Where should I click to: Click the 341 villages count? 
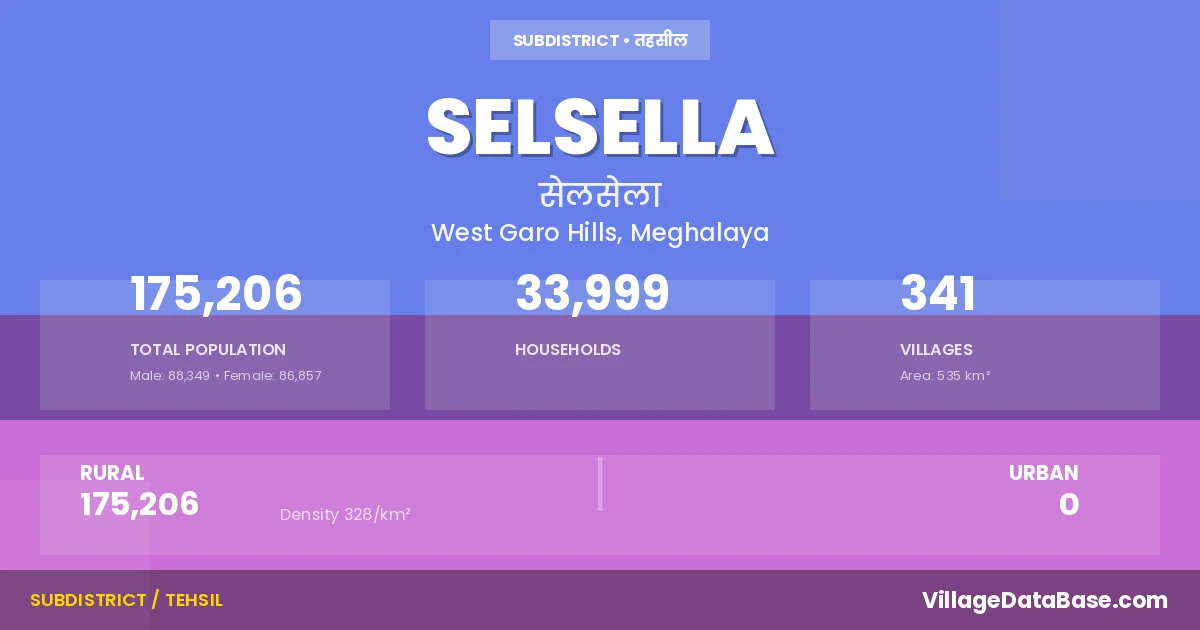[938, 294]
